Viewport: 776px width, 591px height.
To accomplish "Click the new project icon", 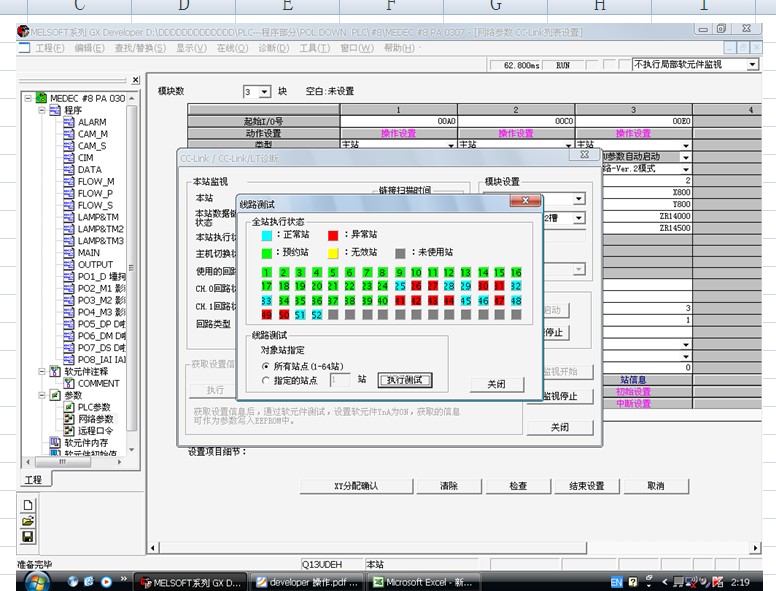I will [x=28, y=505].
